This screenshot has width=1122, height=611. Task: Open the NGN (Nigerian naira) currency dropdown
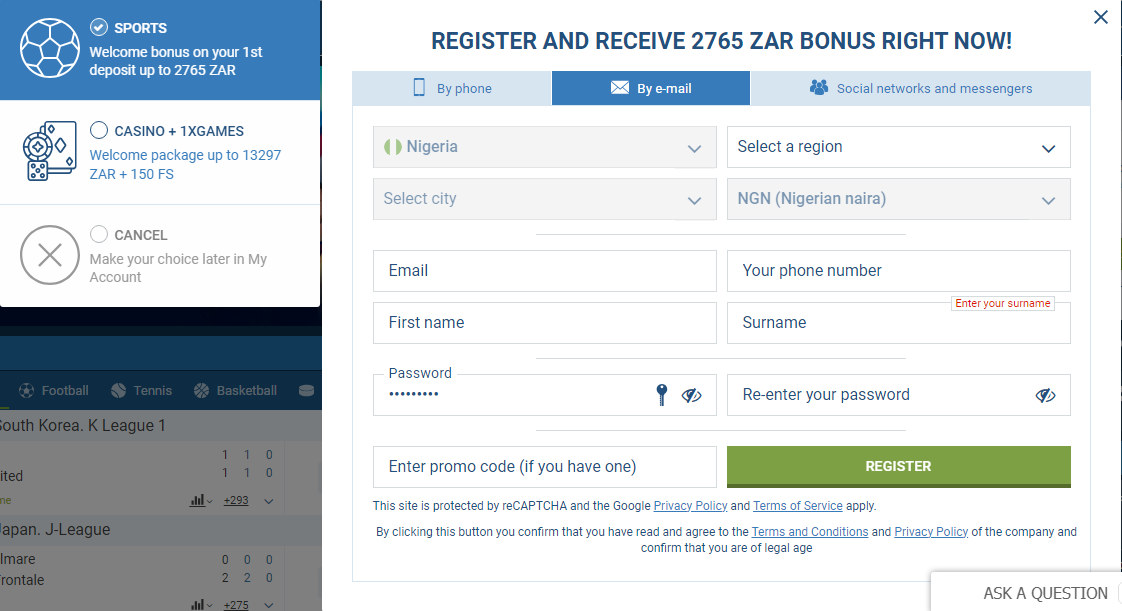click(899, 199)
